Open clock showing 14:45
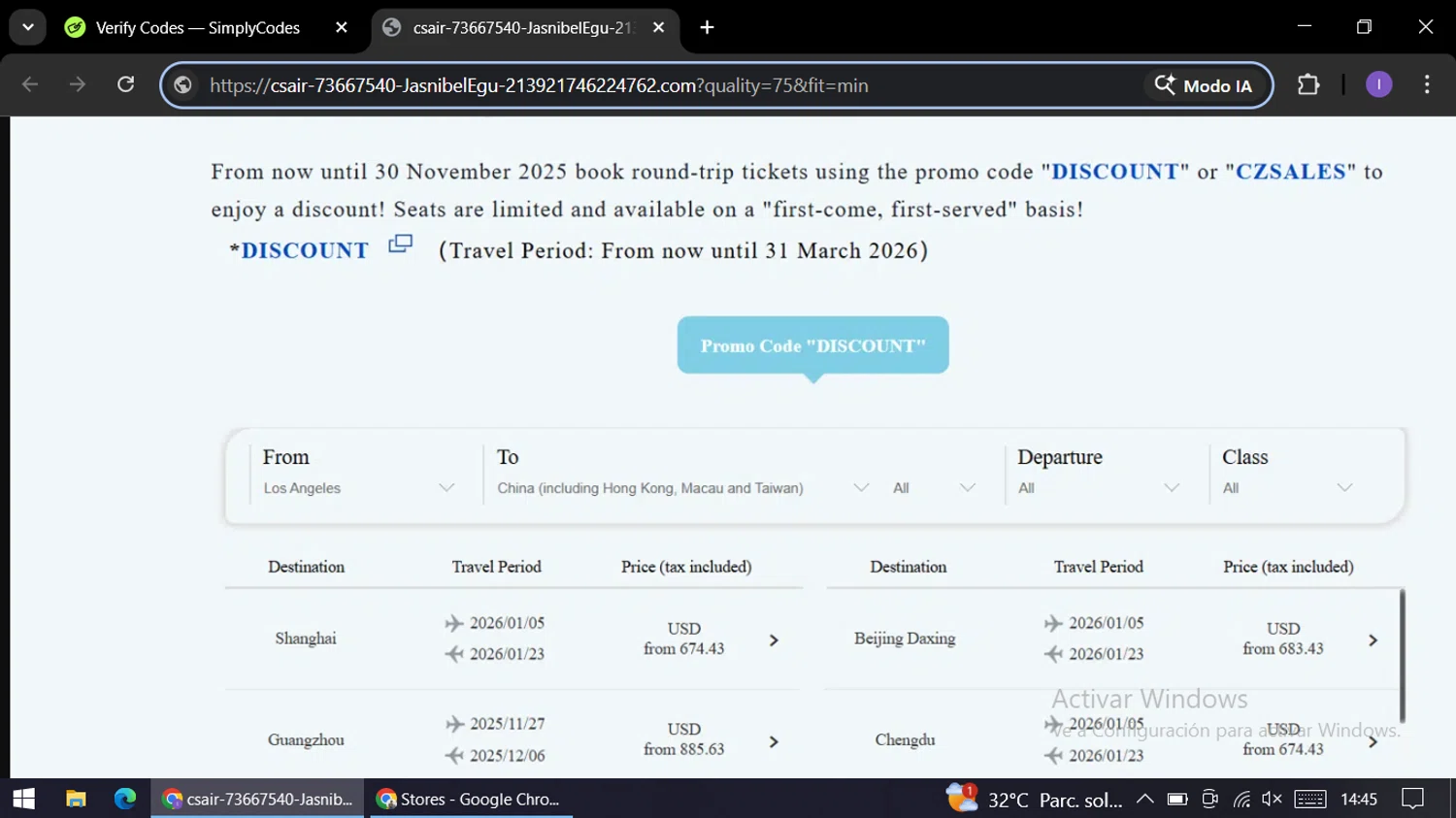Viewport: 1456px width, 818px height. pos(1359,799)
